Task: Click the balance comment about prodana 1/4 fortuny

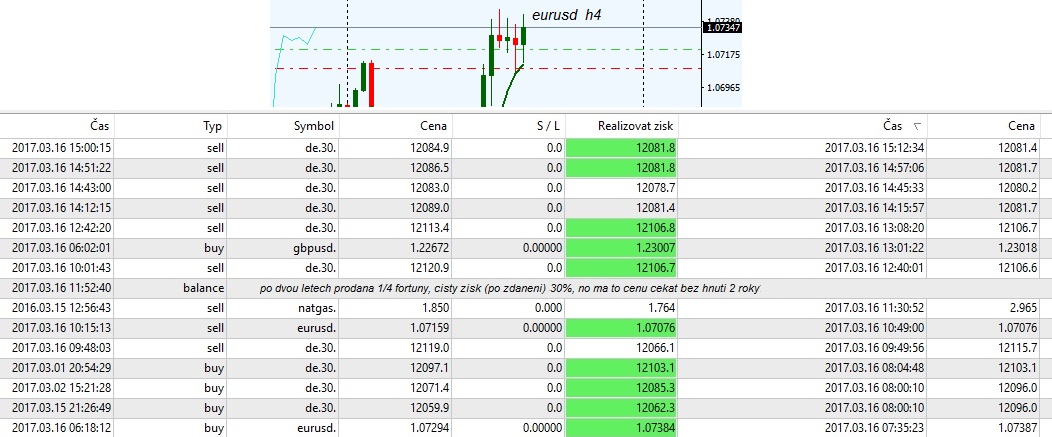Action: [x=510, y=289]
